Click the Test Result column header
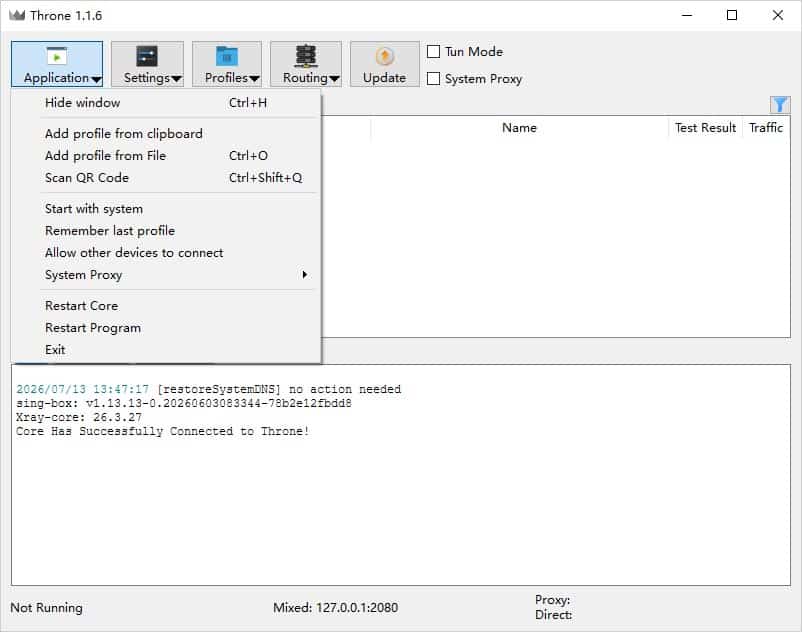The width and height of the screenshot is (802, 632). pos(705,128)
